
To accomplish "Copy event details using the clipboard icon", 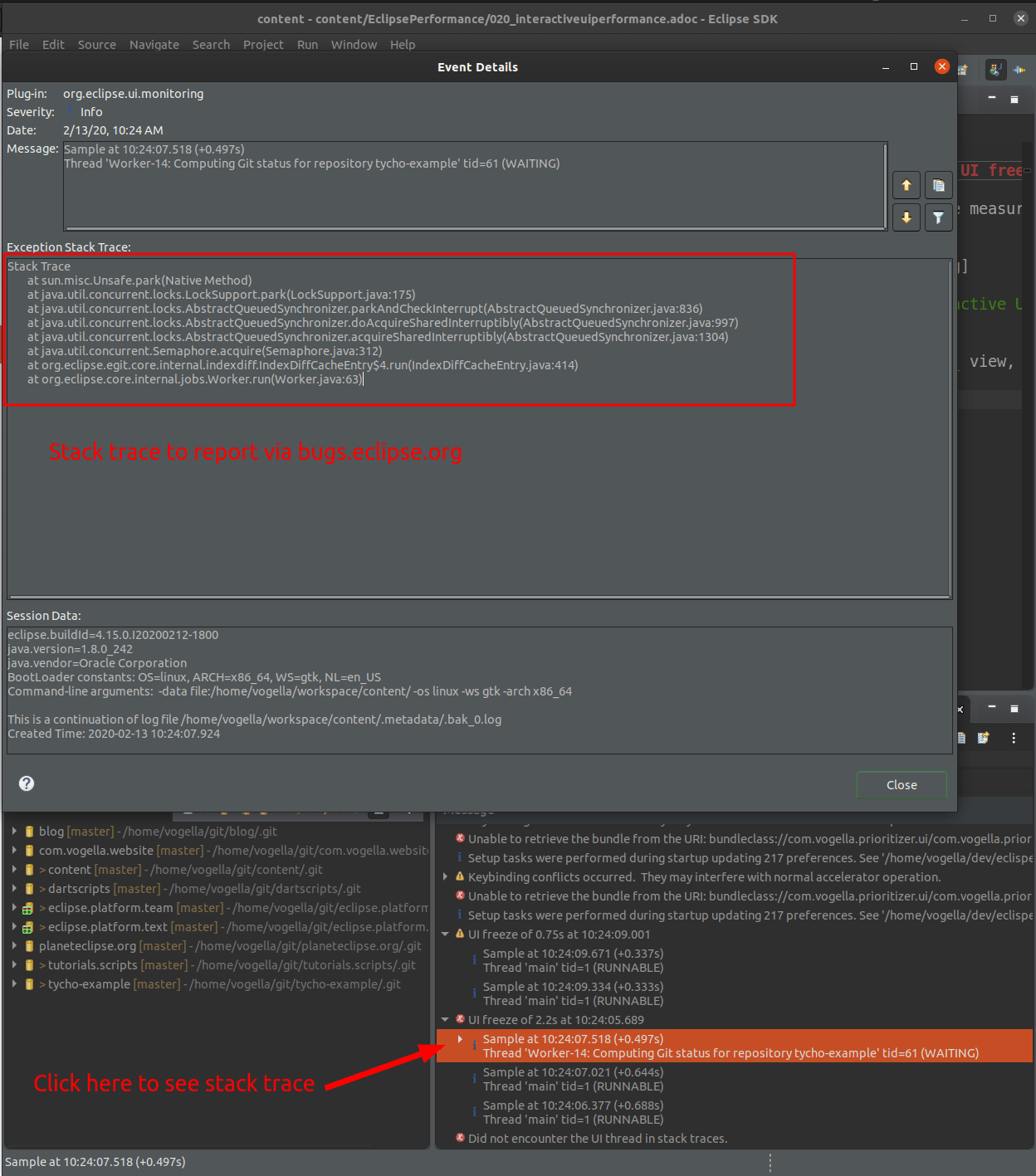I will pos(938,184).
